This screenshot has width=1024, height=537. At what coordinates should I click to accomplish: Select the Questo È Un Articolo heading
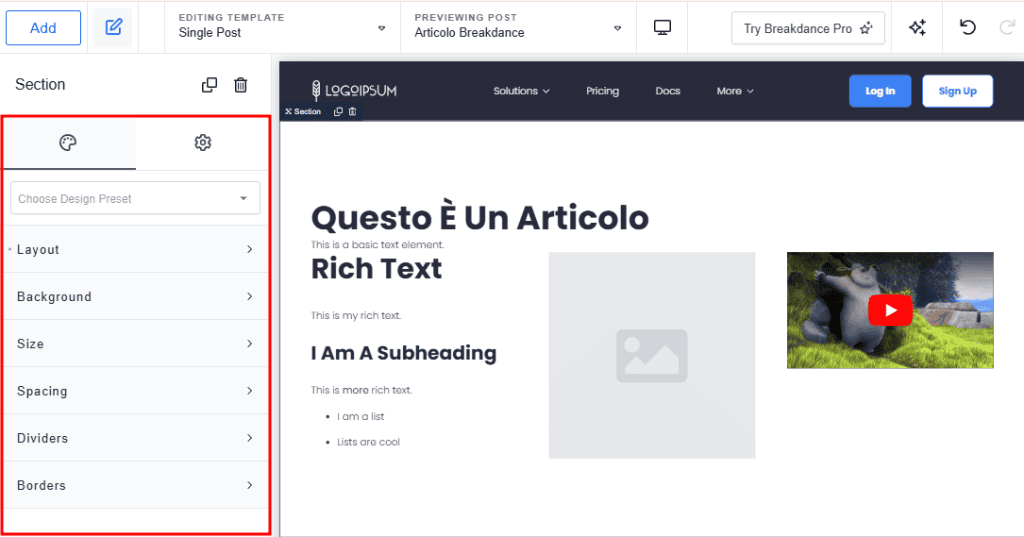tap(480, 218)
